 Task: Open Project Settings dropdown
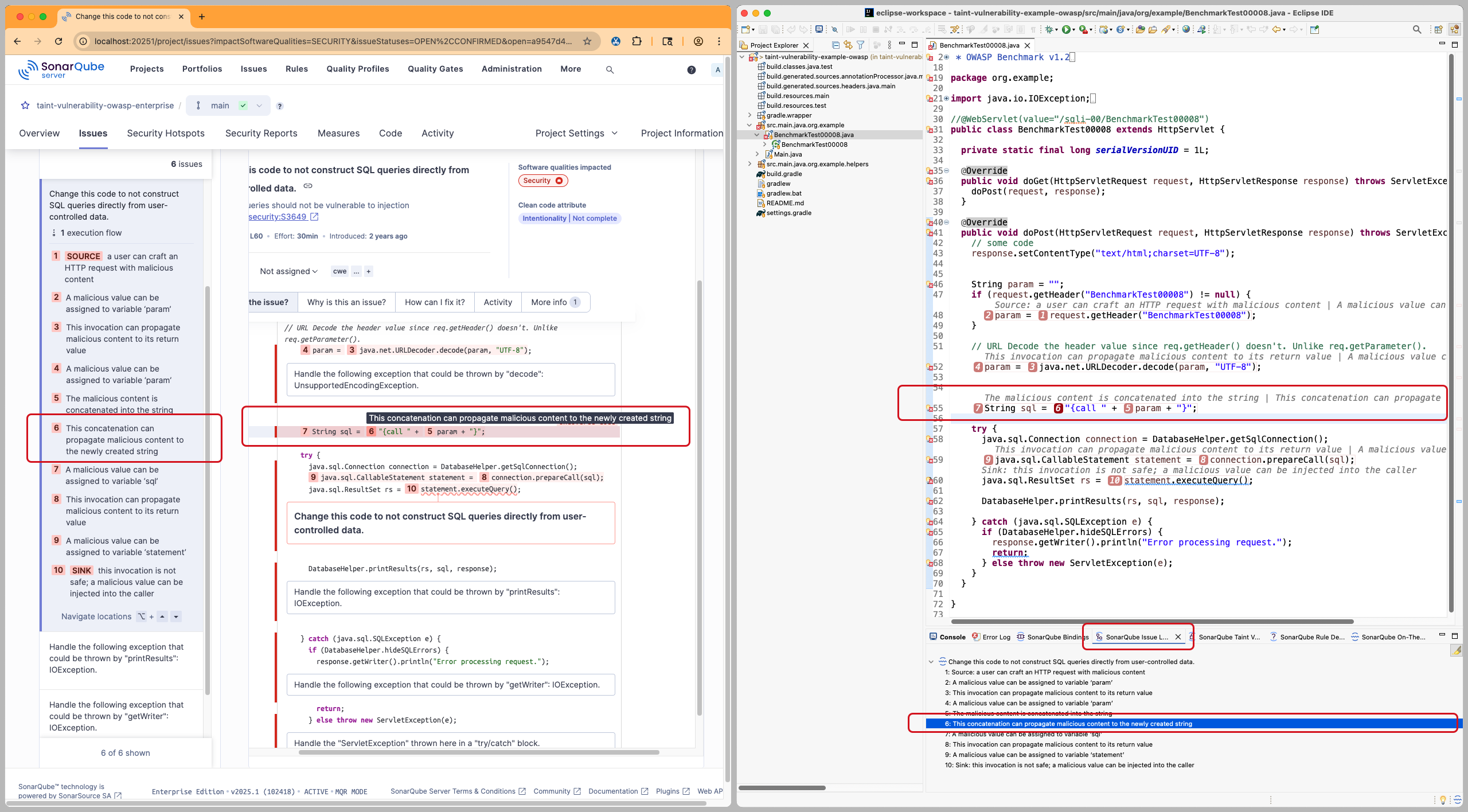(x=576, y=133)
